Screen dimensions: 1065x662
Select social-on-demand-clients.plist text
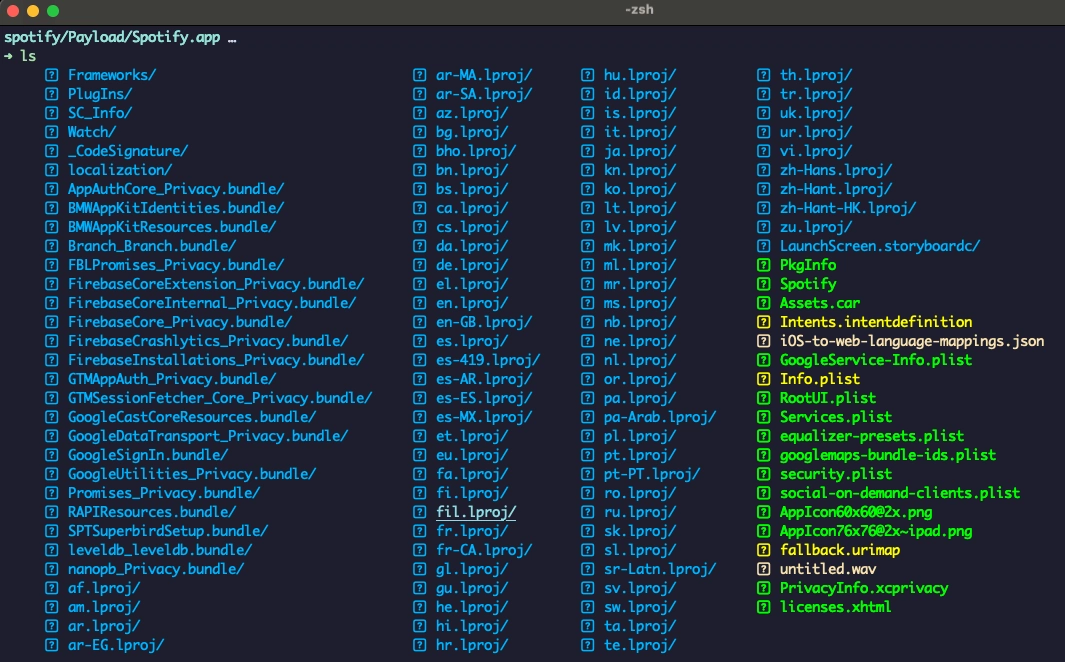point(900,493)
